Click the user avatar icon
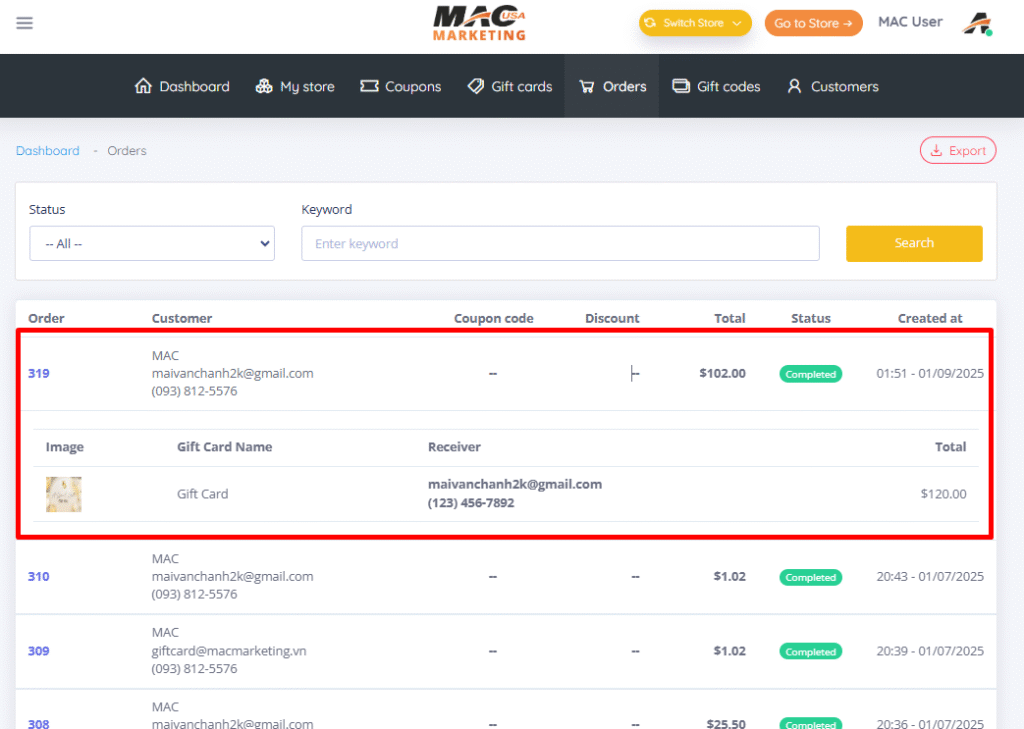This screenshot has width=1024, height=729. [977, 24]
